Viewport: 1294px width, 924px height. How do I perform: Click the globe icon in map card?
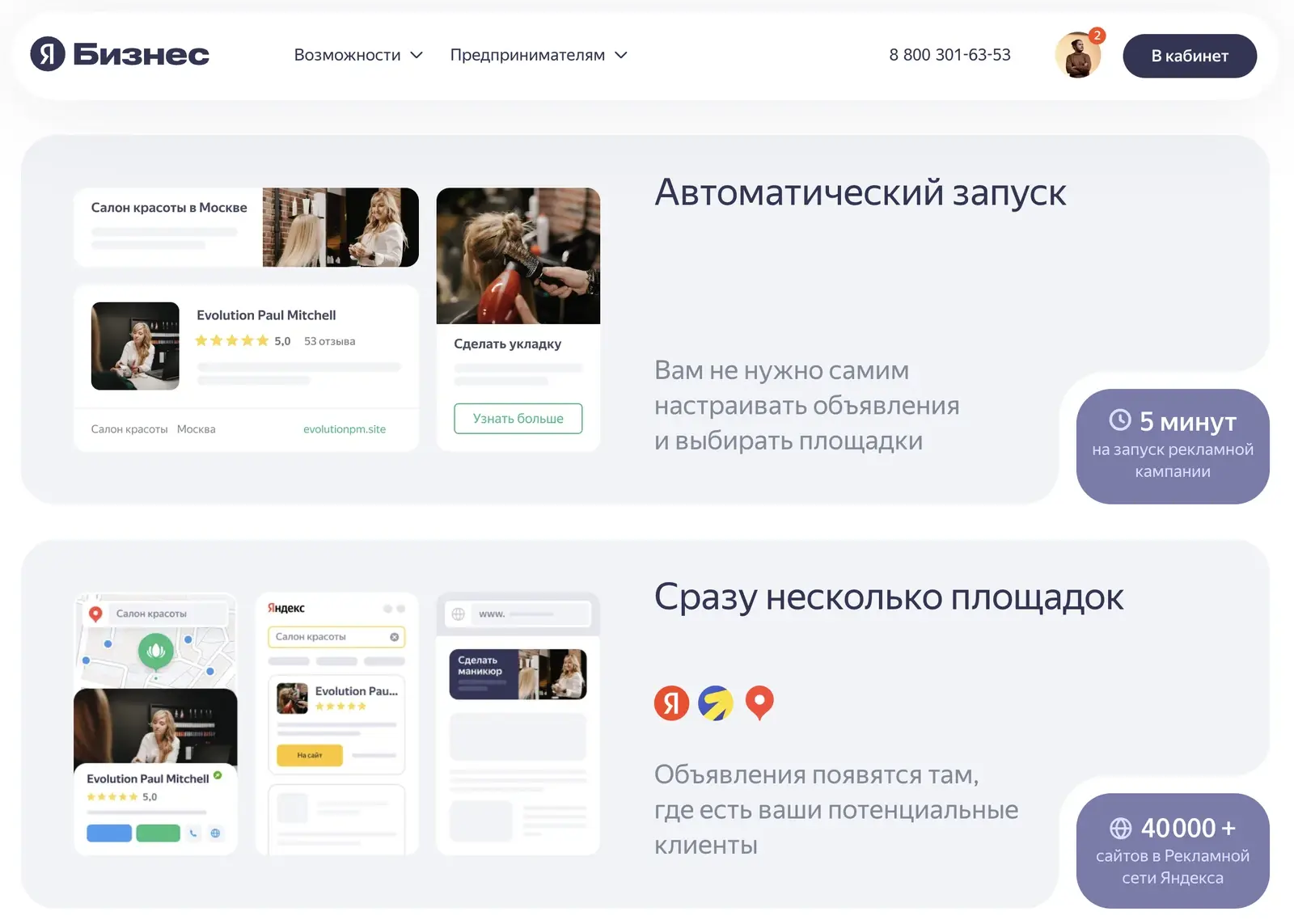pyautogui.click(x=216, y=833)
